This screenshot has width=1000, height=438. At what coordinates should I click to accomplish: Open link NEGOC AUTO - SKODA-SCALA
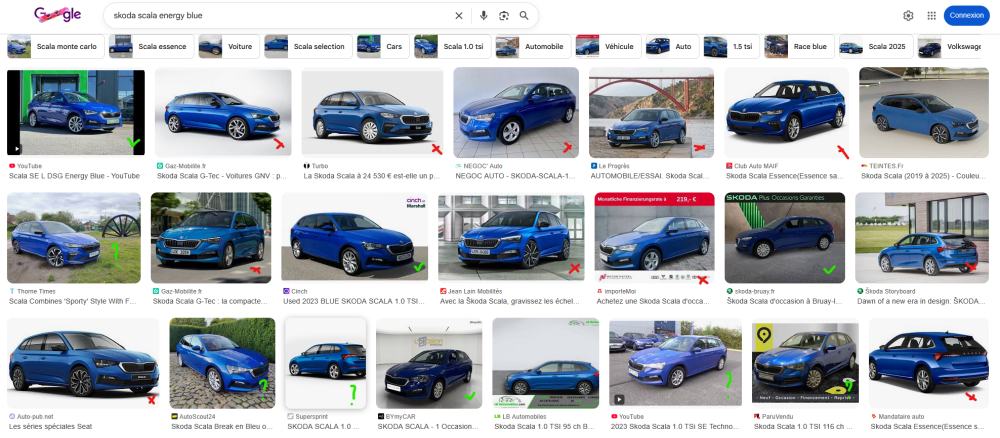516,176
